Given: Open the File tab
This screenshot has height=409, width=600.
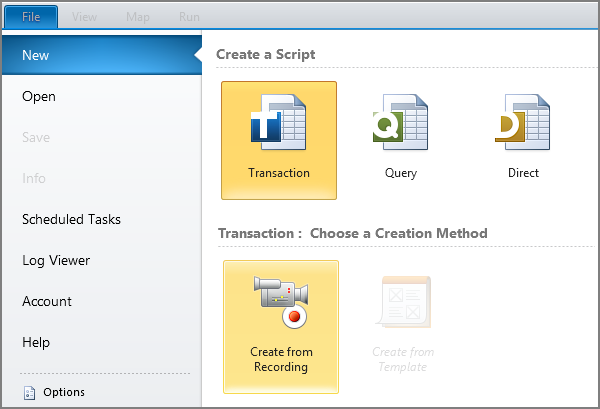Looking at the screenshot, I should (30, 17).
